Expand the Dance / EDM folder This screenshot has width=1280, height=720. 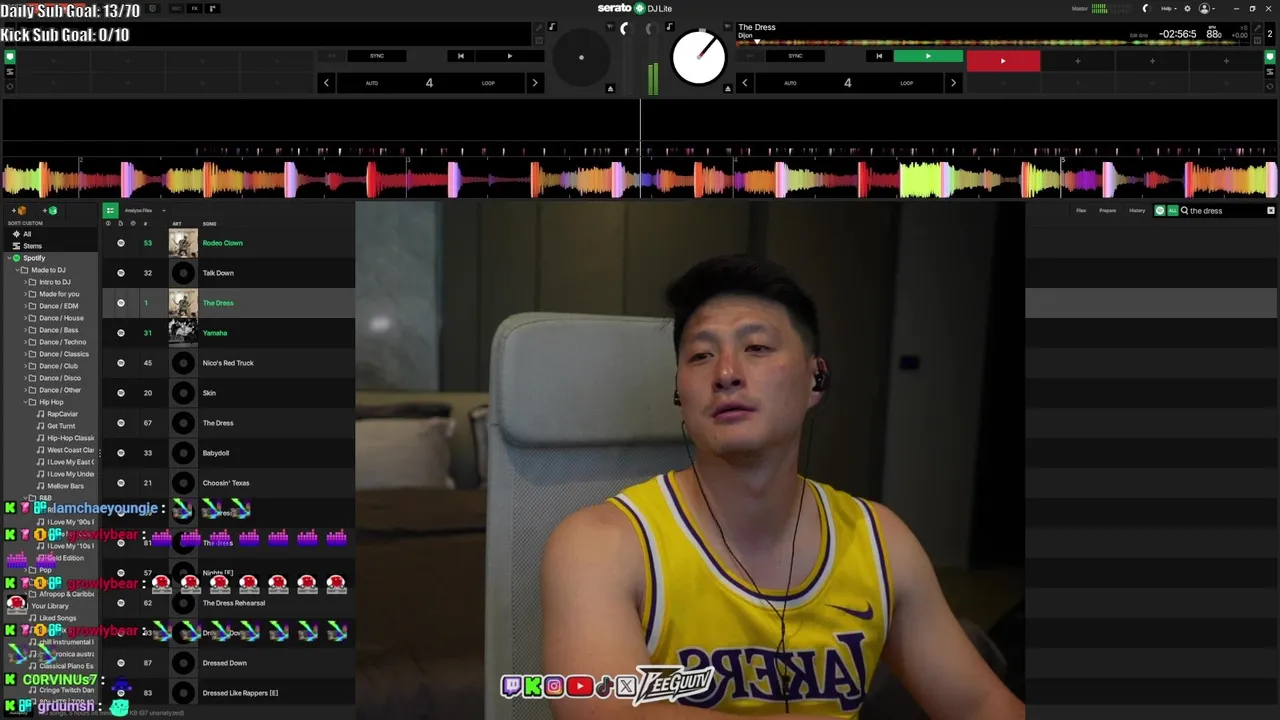[x=26, y=306]
